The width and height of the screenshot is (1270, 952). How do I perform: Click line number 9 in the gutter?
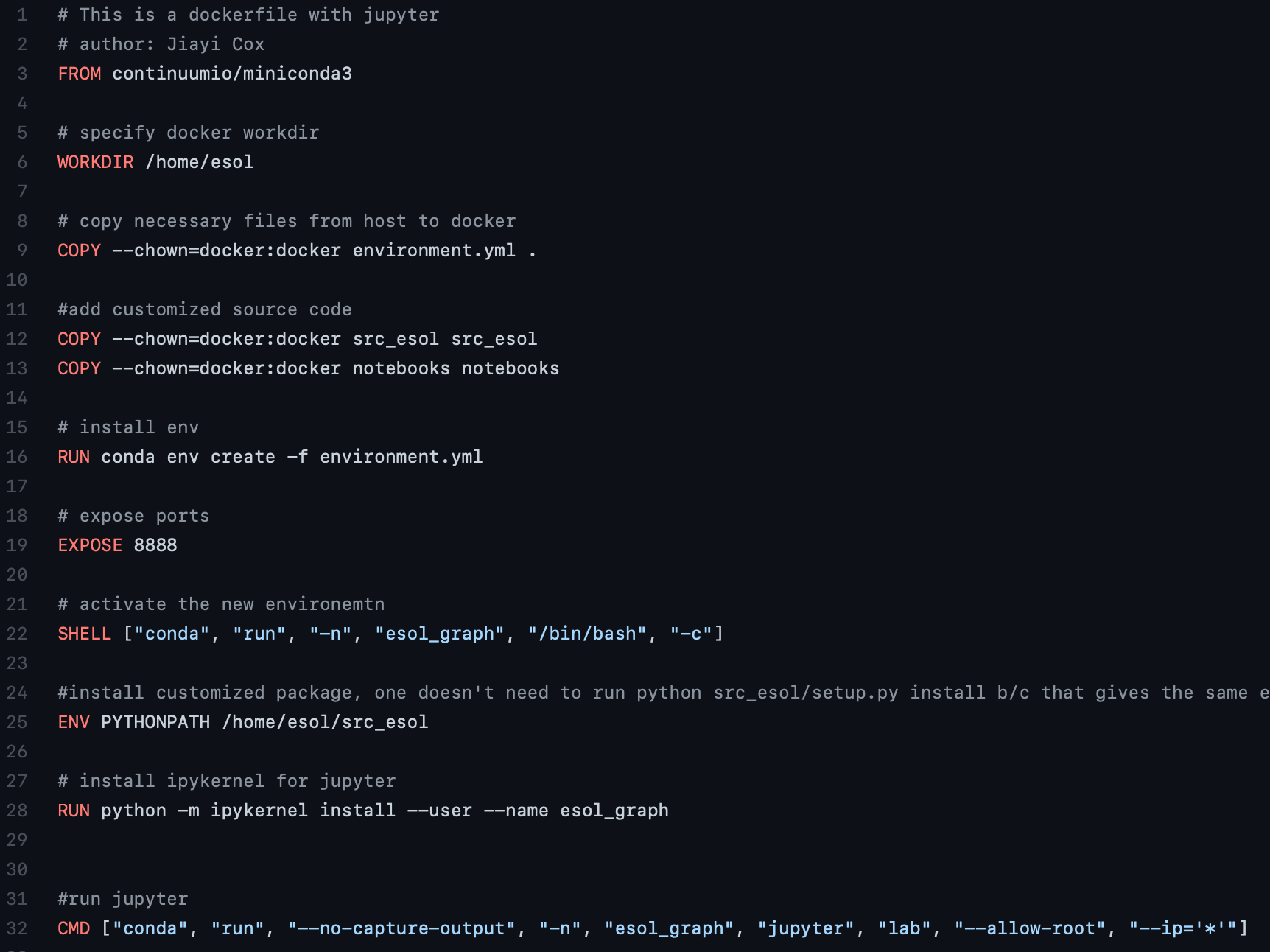[x=22, y=251]
